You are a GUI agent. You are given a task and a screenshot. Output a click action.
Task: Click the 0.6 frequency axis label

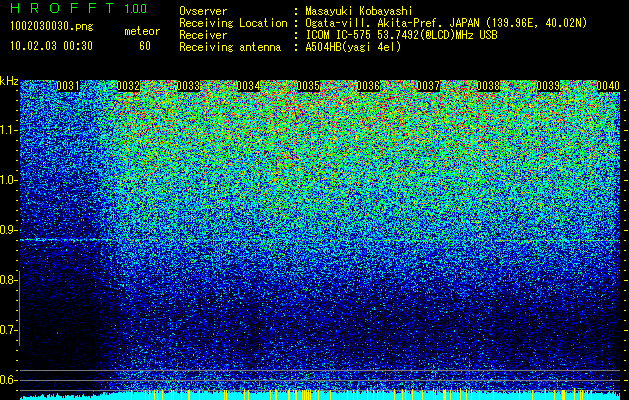(7, 380)
